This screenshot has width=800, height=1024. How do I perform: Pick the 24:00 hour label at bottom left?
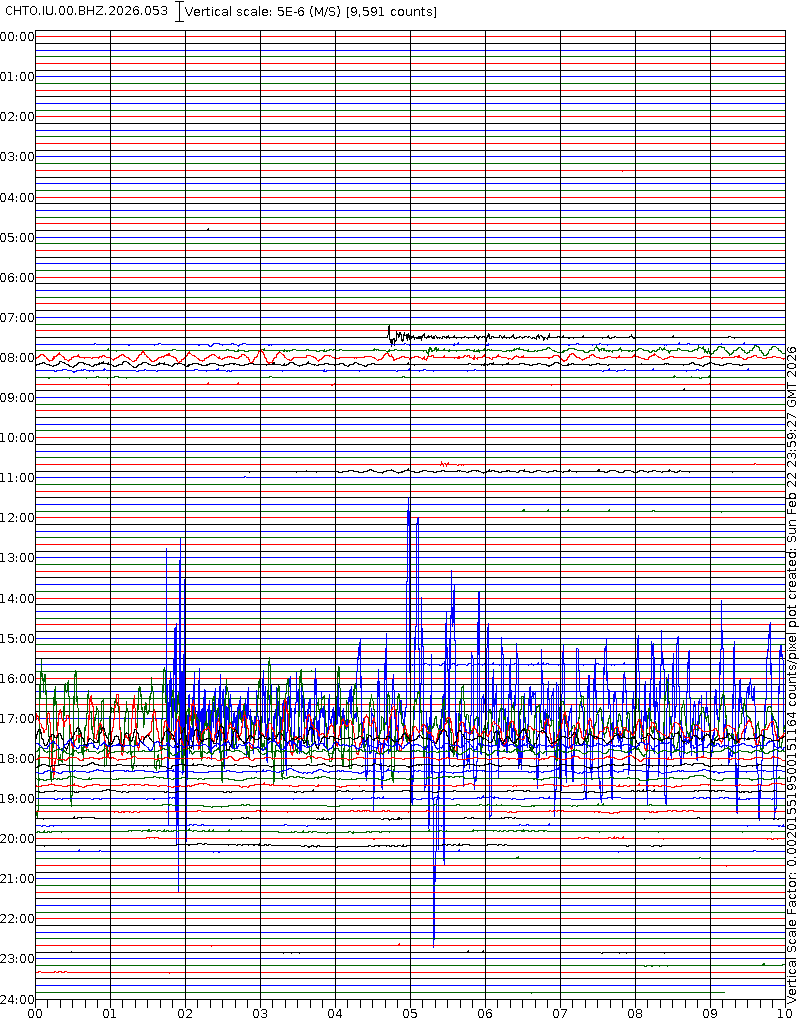(x=17, y=999)
